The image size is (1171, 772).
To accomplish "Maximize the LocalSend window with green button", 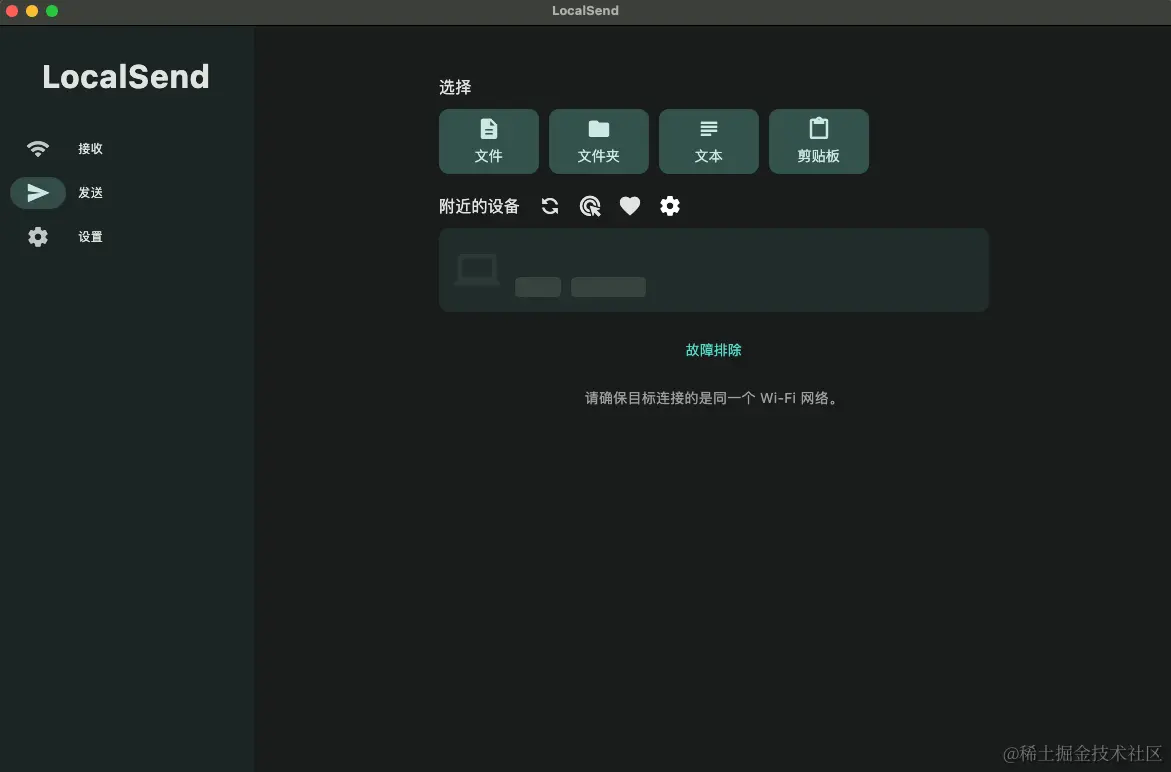I will coord(52,10).
